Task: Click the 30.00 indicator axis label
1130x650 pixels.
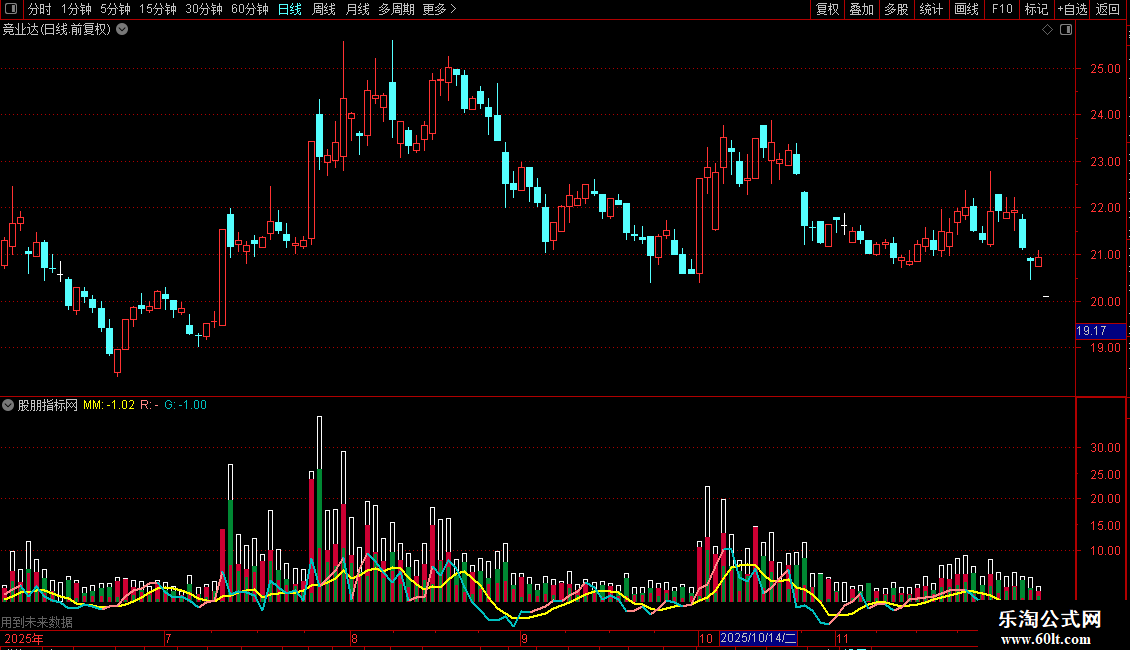Action: 1105,448
